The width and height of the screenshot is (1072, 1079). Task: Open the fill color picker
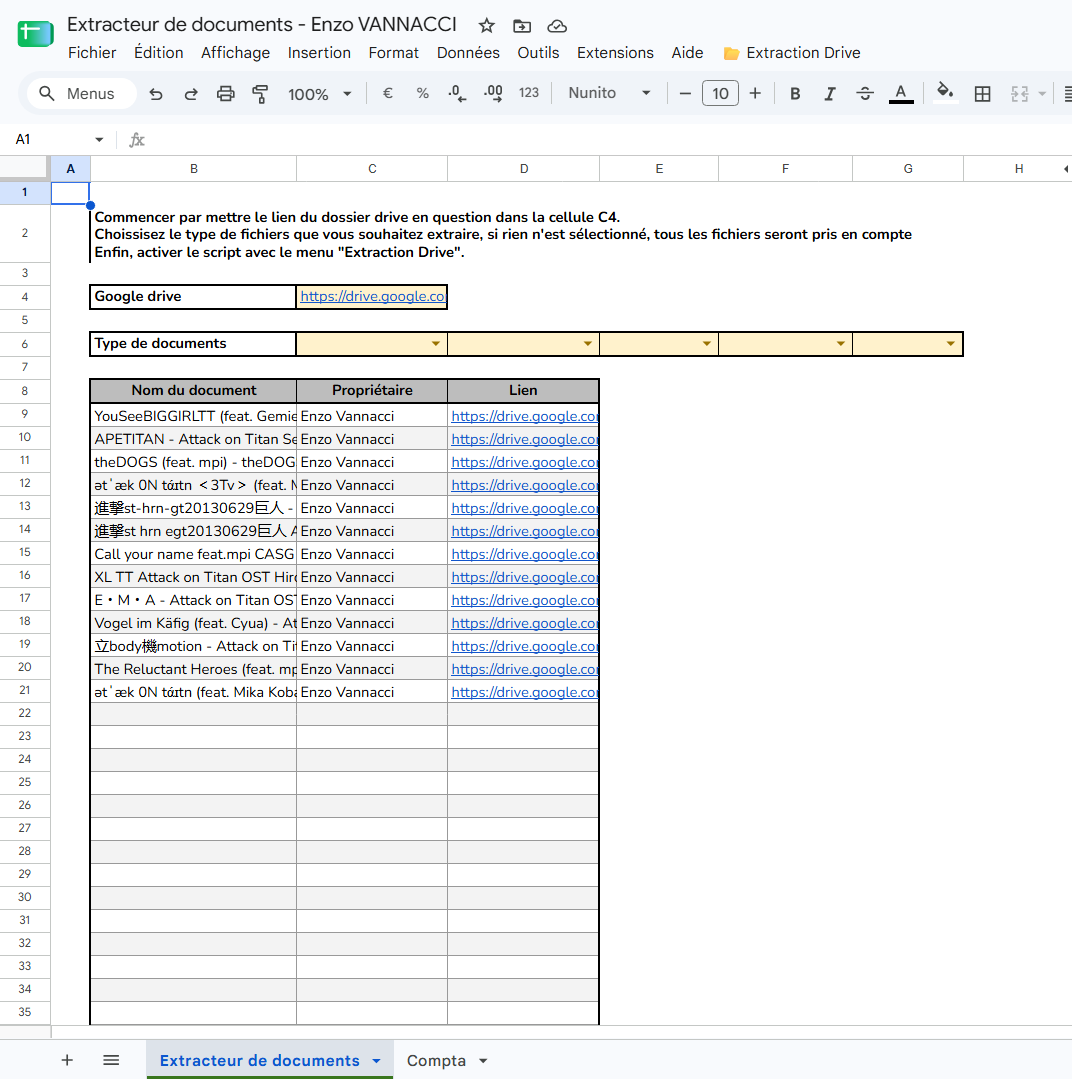point(945,92)
